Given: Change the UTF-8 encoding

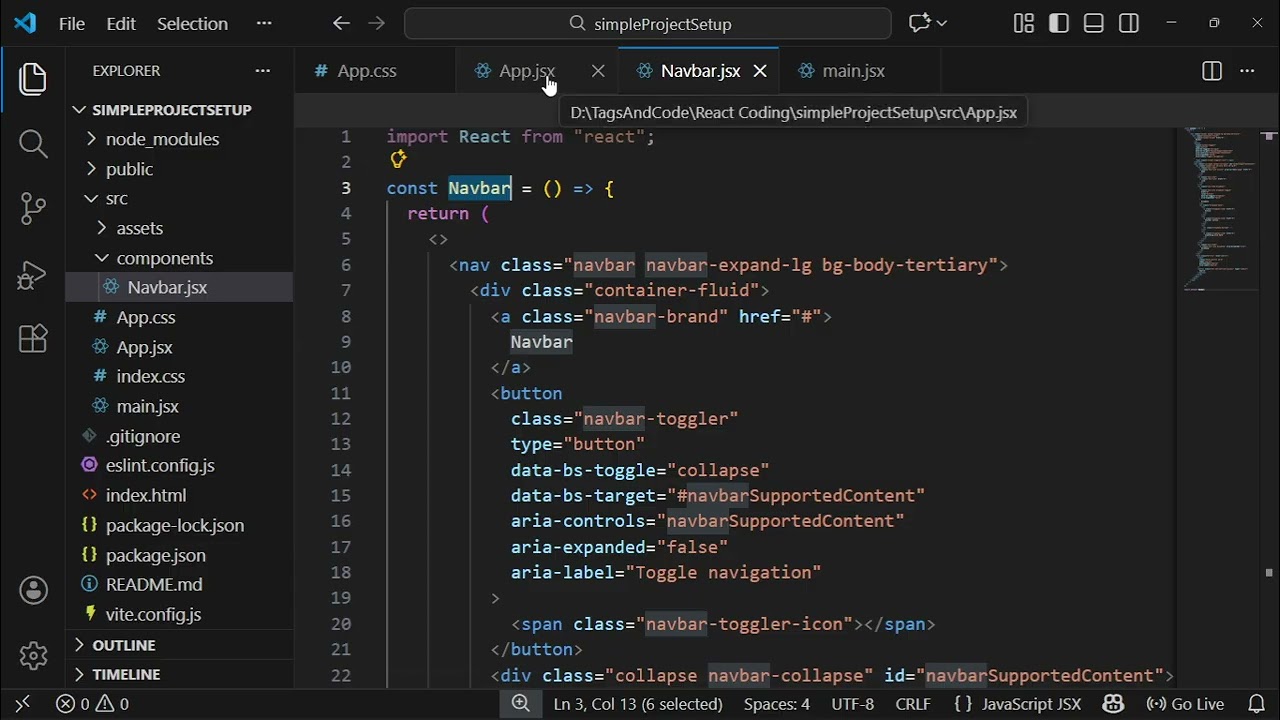Looking at the screenshot, I should (852, 704).
